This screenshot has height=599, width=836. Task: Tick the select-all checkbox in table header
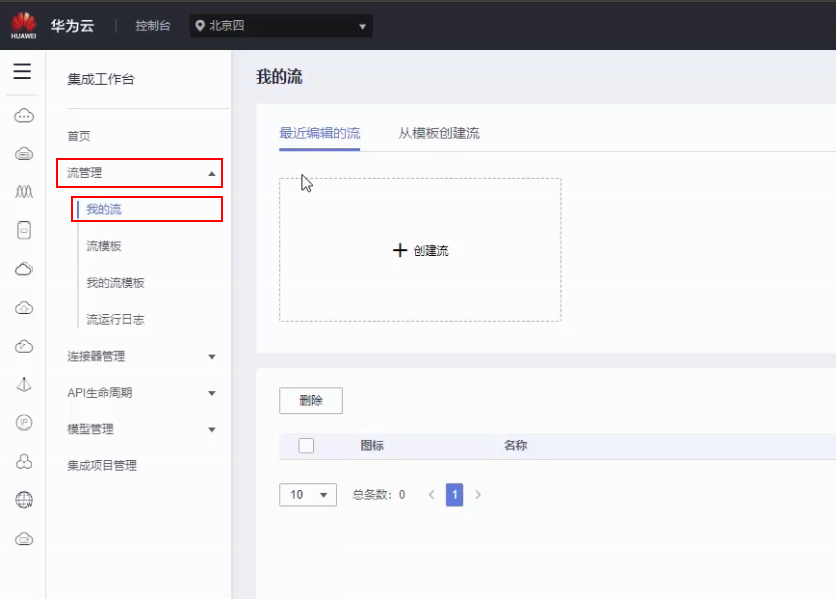point(306,445)
